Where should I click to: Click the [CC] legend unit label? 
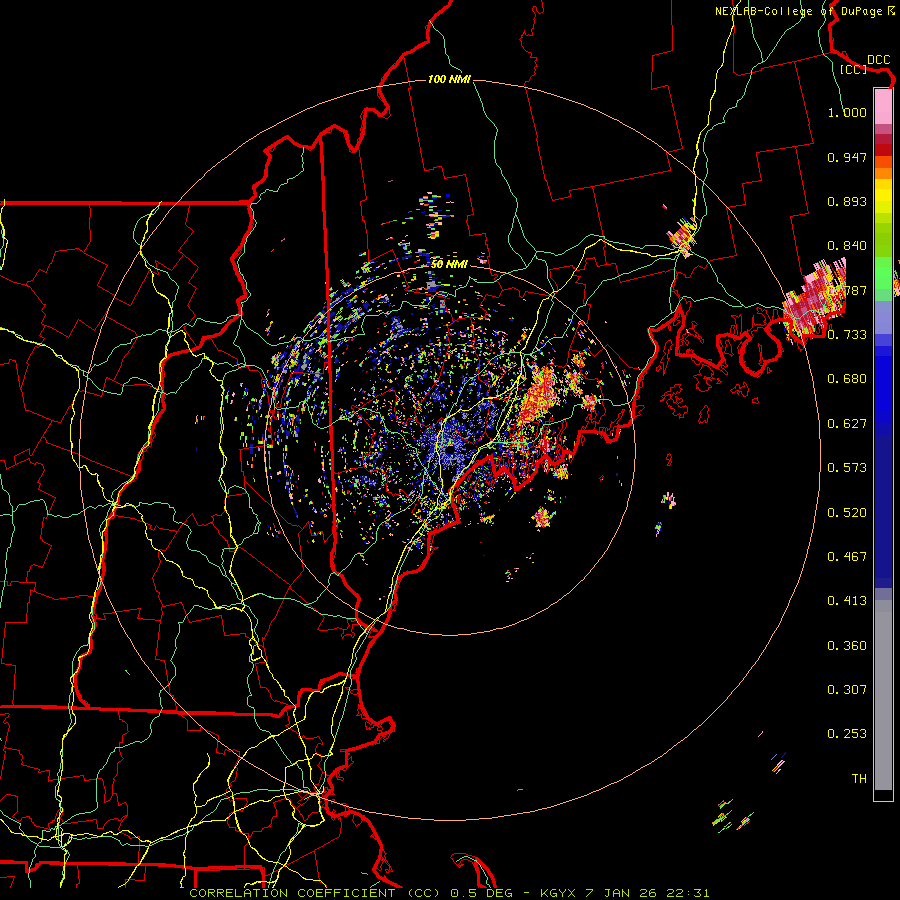(x=853, y=69)
